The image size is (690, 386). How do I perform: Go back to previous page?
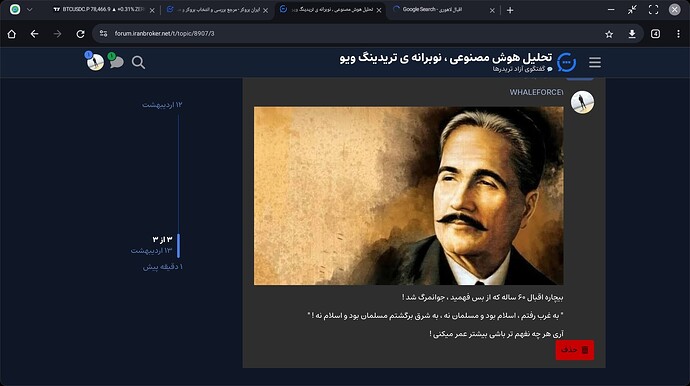34,34
